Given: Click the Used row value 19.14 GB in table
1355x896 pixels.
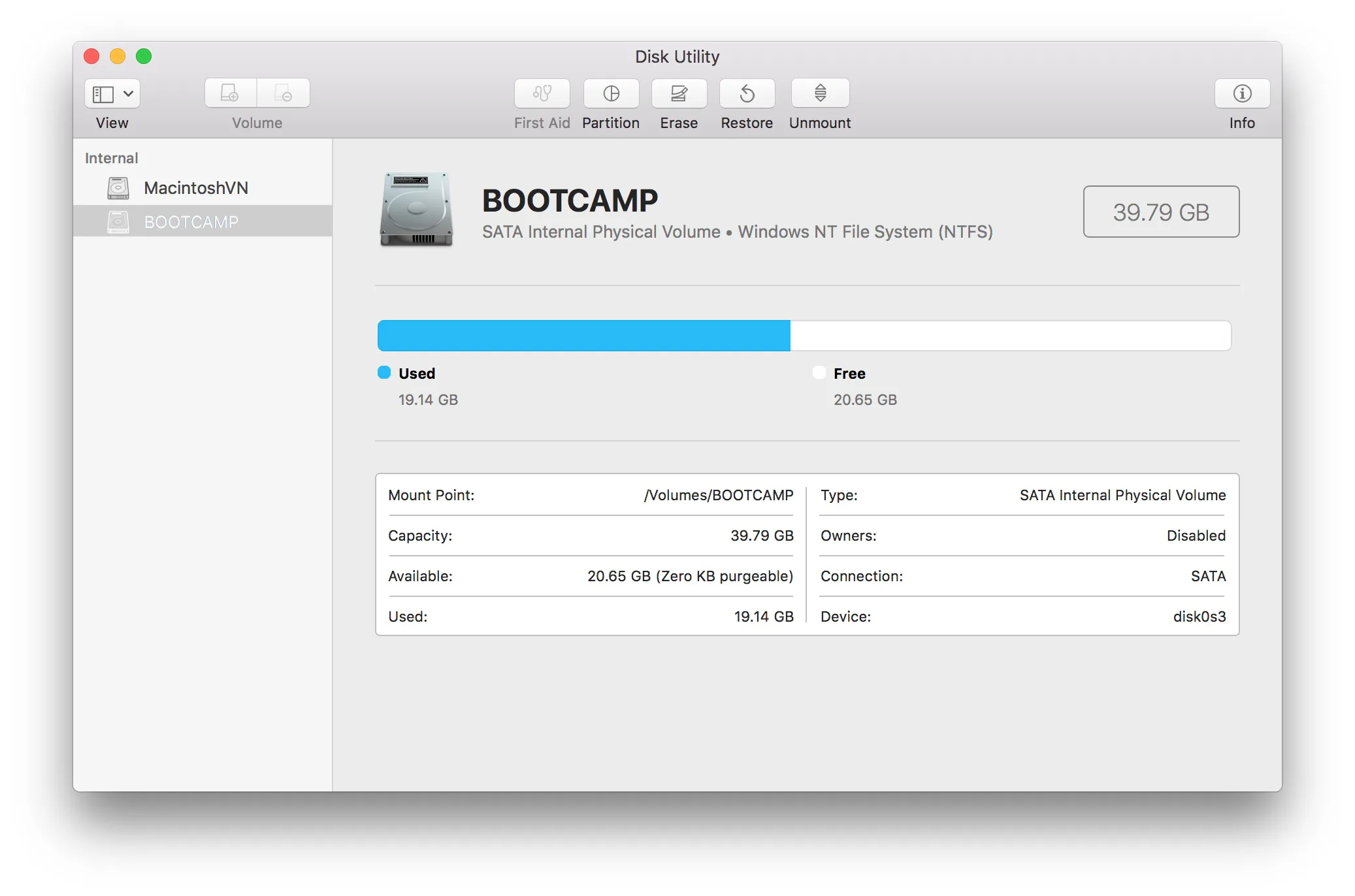Looking at the screenshot, I should coord(764,616).
